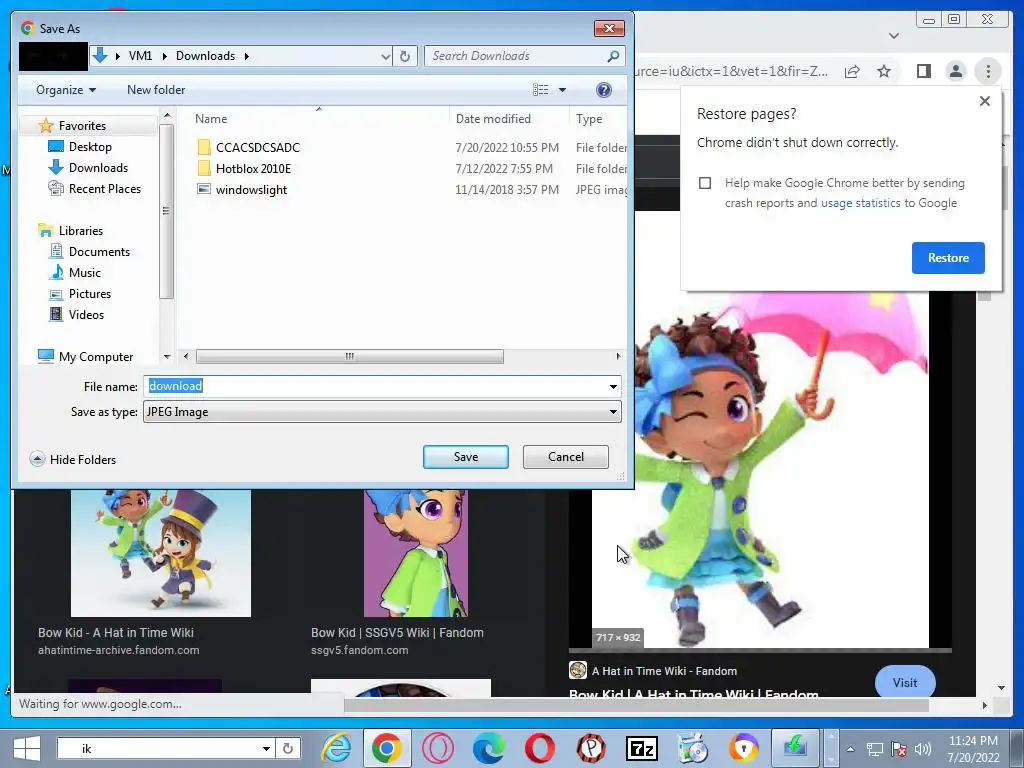Click the change view icon in Save As toolbar
Screen dimensions: 1024x768
(541, 90)
